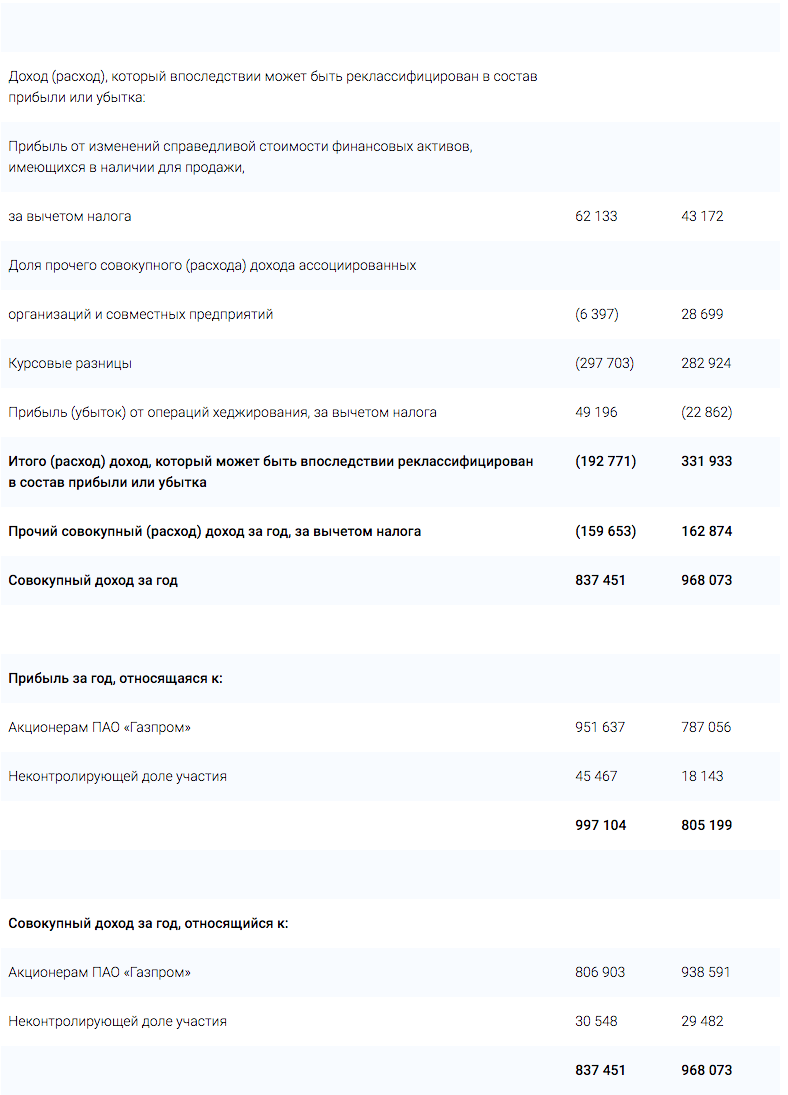Select the bold profit total 997 104
This screenshot has width=788, height=1095.
point(601,825)
